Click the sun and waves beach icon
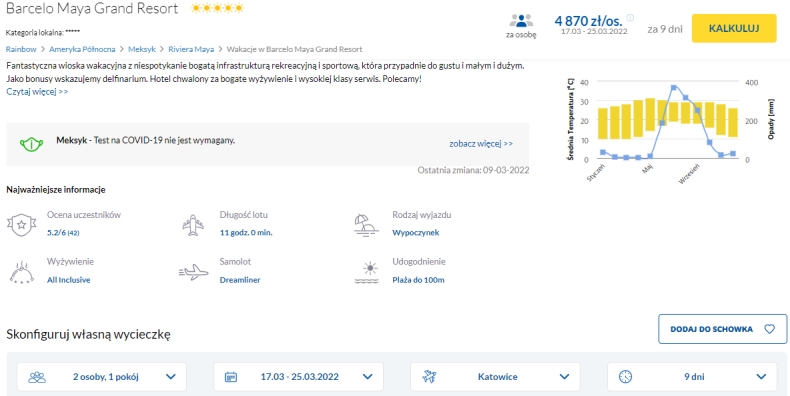This screenshot has height=396, width=790. coord(366,273)
